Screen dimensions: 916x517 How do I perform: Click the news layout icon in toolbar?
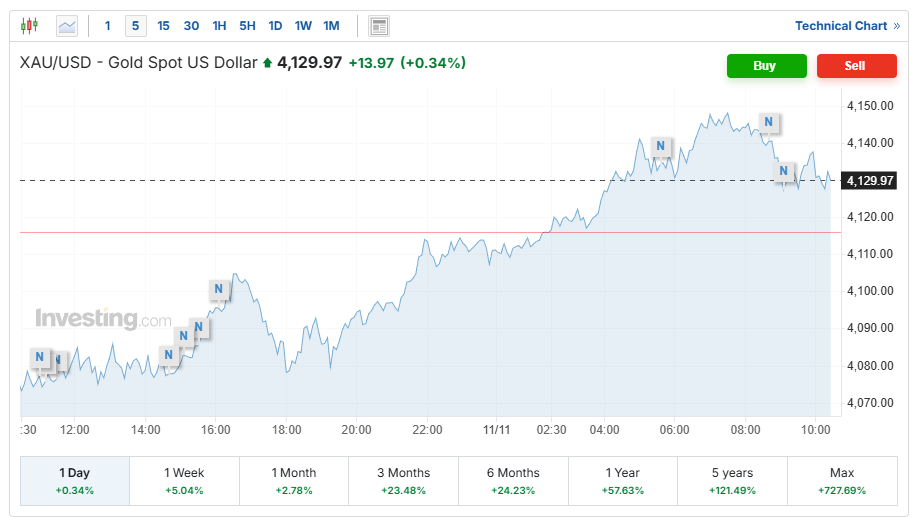(x=378, y=26)
